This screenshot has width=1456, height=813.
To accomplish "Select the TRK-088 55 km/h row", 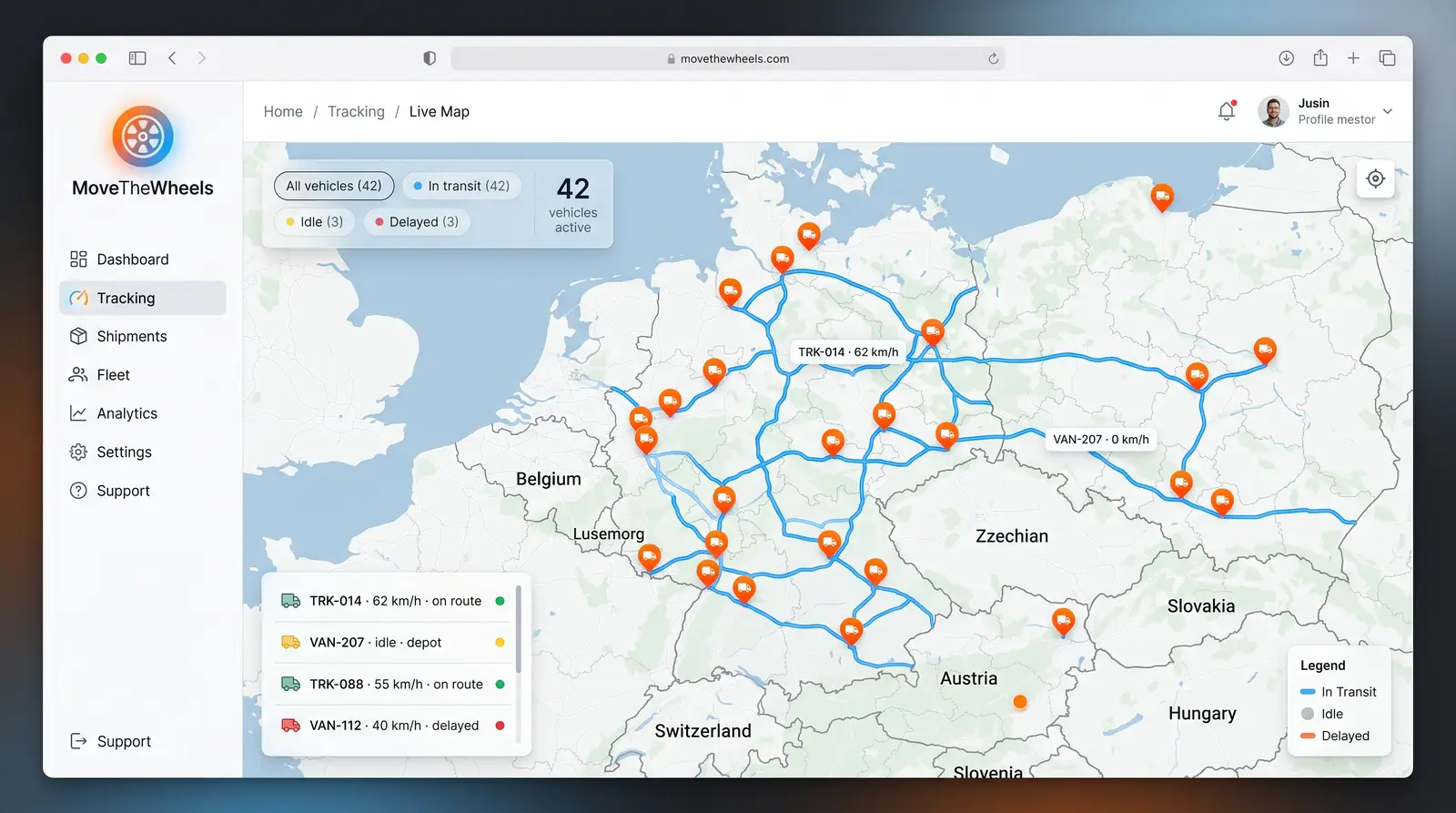I will tap(393, 684).
